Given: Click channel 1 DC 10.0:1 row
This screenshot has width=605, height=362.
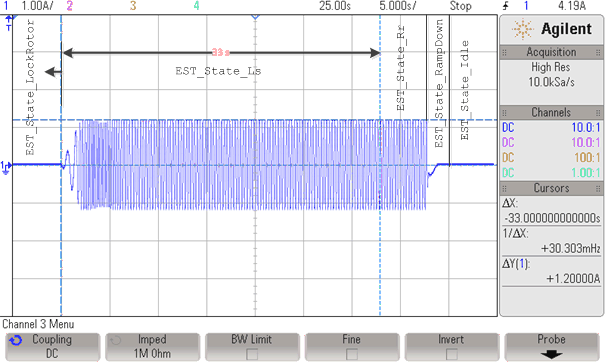Looking at the screenshot, I should pos(551,127).
